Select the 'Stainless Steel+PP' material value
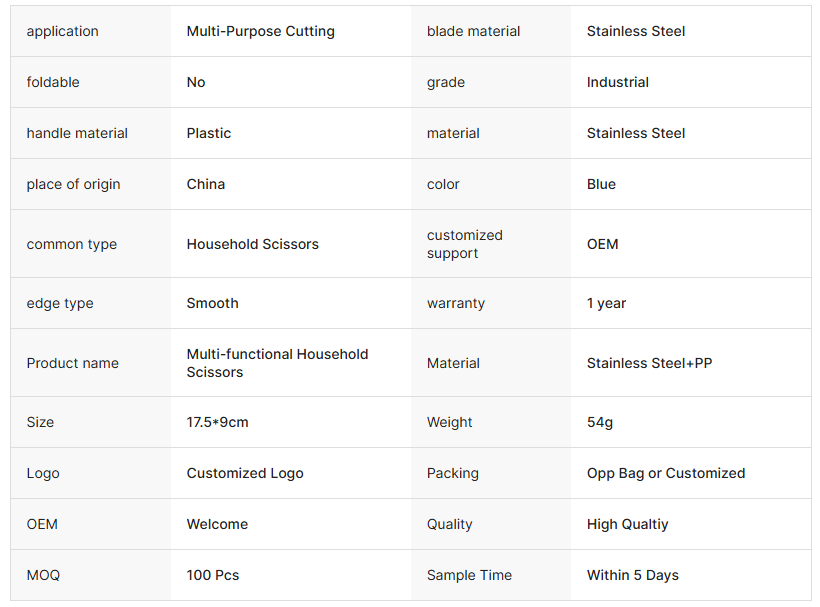 pyautogui.click(x=649, y=363)
